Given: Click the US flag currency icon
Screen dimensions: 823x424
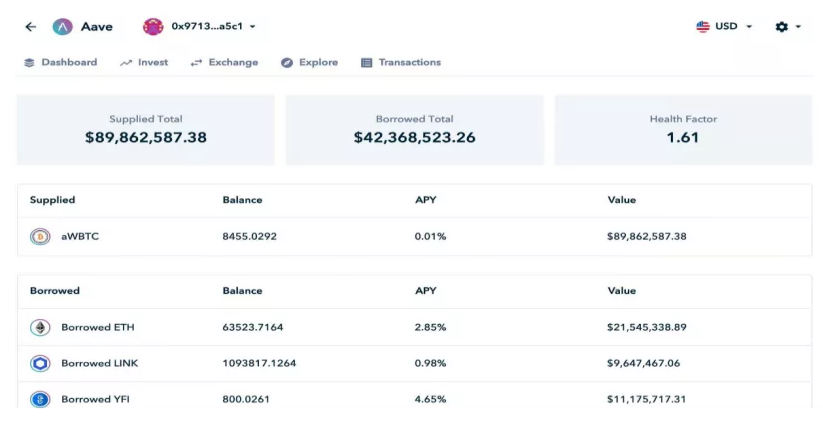Looking at the screenshot, I should [x=703, y=26].
